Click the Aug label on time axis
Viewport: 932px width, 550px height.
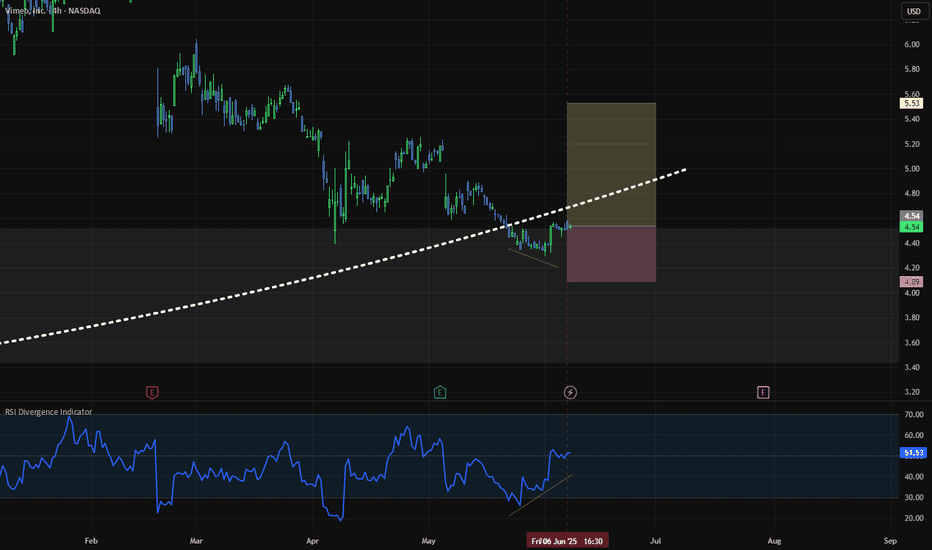[x=774, y=541]
